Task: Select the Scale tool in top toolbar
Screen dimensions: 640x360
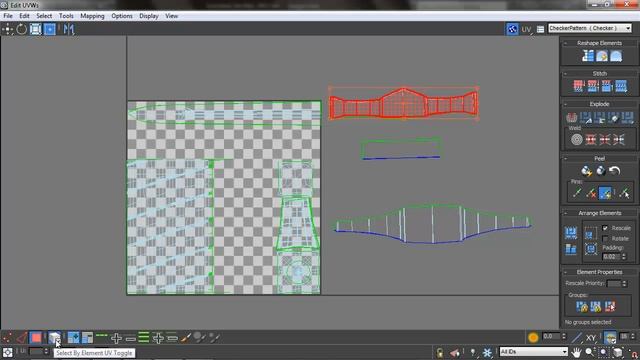Action: [36, 29]
